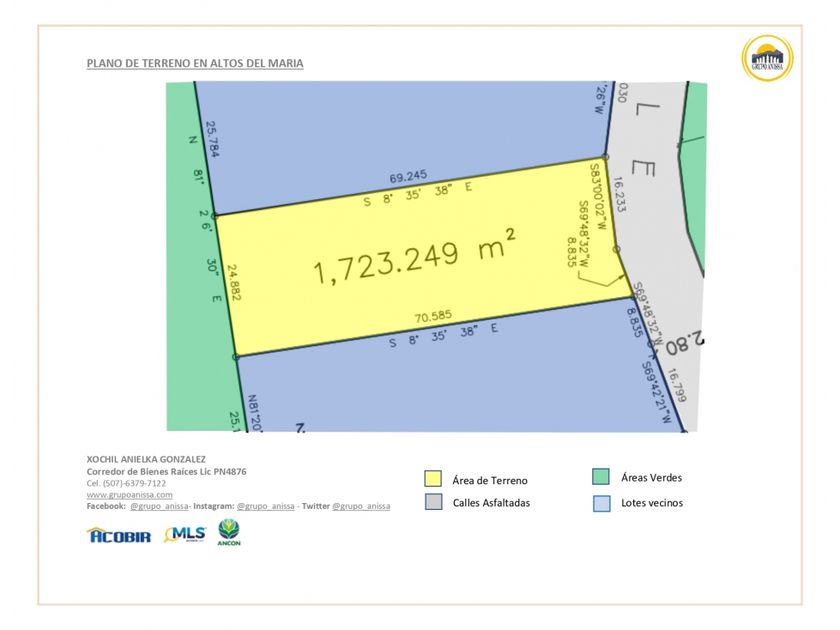The height and width of the screenshot is (630, 840).
Task: Click the name Xochil Anielka Gonzalez
Action: [146, 459]
